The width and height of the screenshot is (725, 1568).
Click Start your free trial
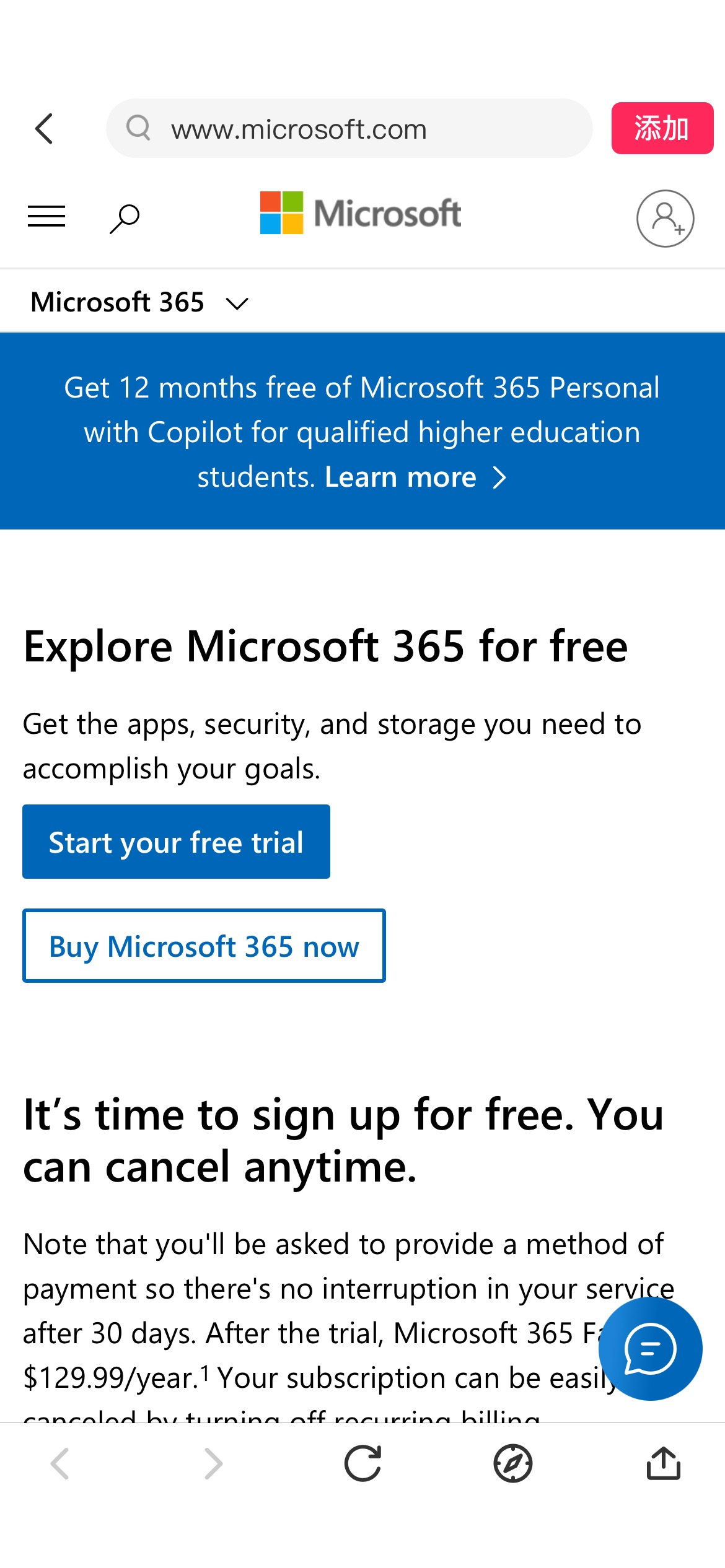point(176,841)
